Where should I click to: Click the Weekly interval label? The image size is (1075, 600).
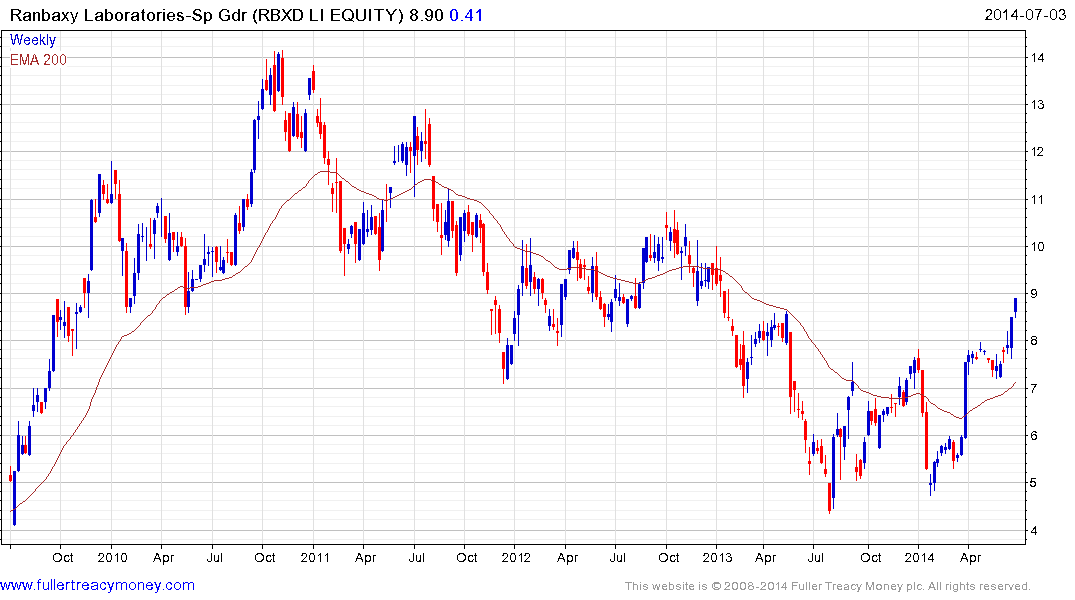(x=33, y=40)
